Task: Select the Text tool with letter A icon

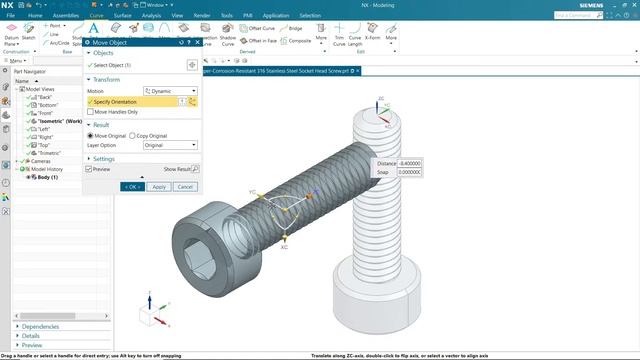Action: (x=93, y=29)
